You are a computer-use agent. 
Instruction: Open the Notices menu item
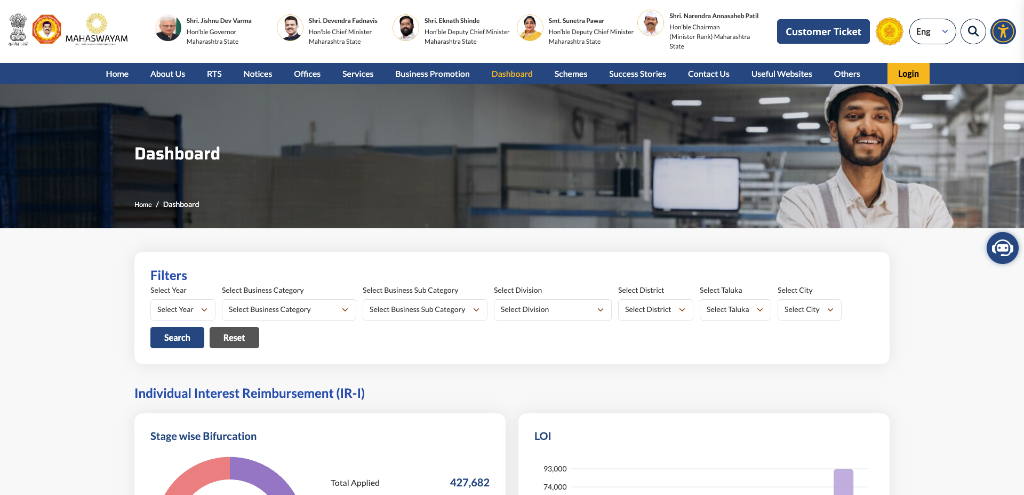coord(258,74)
